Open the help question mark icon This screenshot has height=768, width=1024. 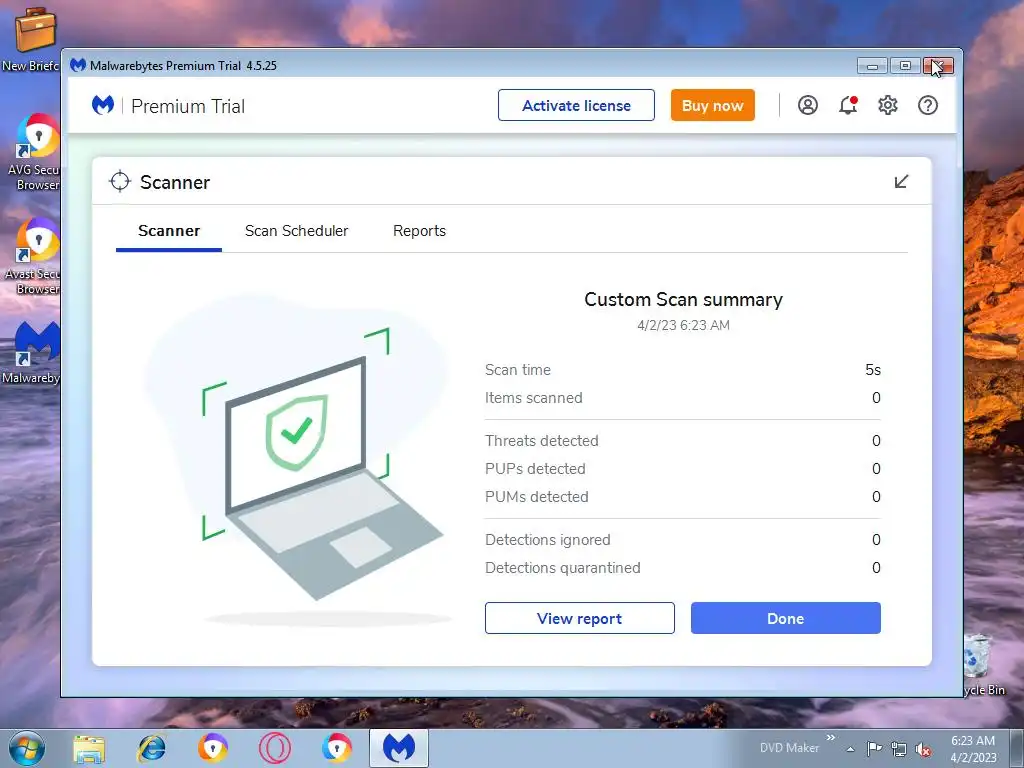tap(927, 105)
